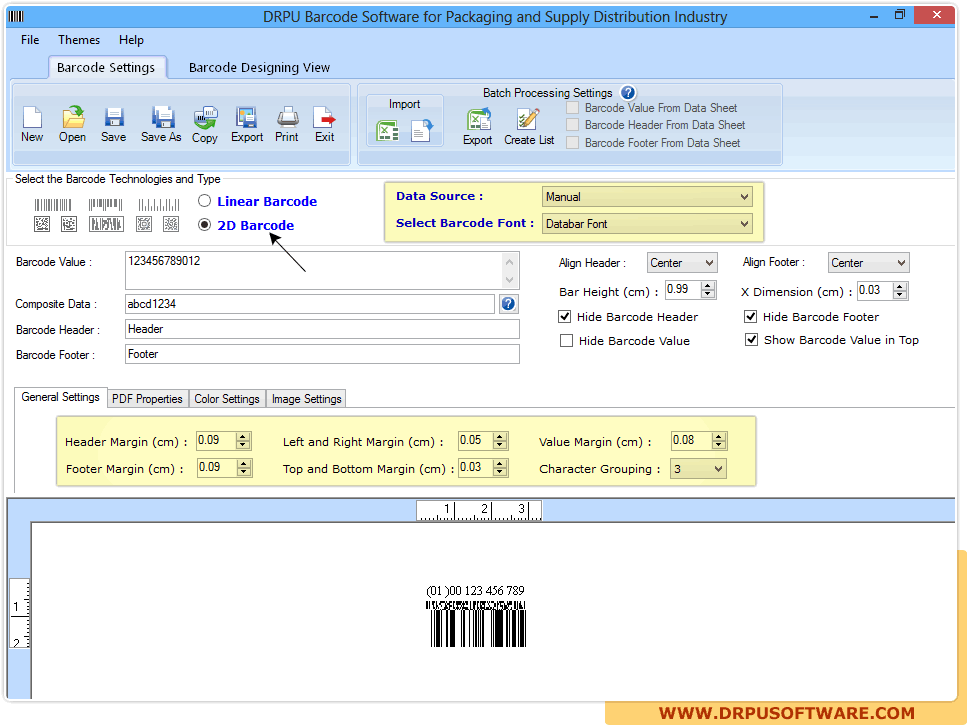
Task: Click Composite Data help icon
Action: pyautogui.click(x=508, y=304)
